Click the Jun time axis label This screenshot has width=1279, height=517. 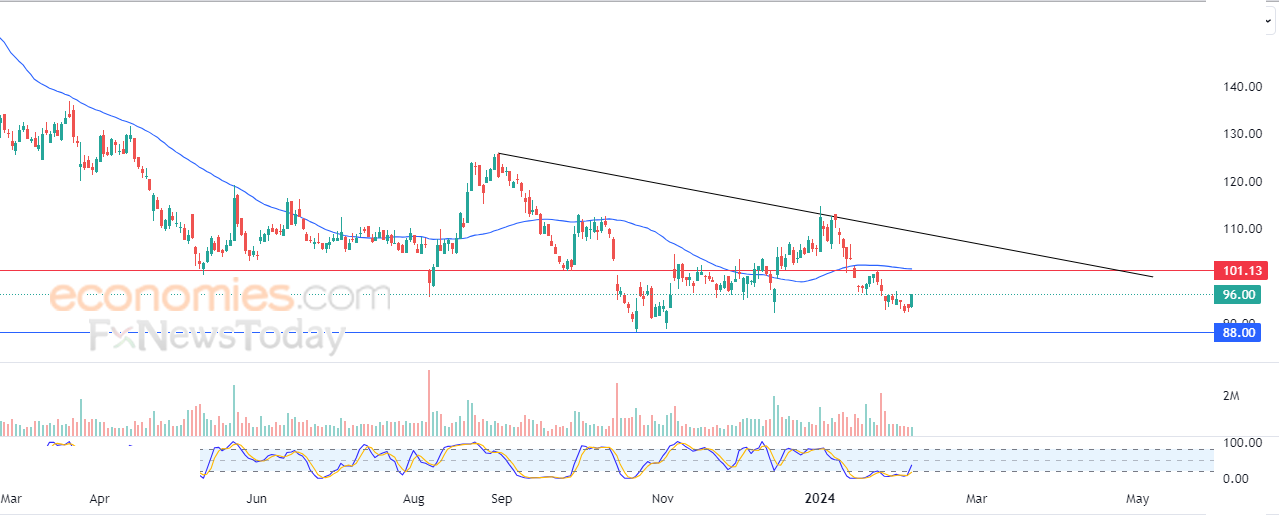pyautogui.click(x=257, y=497)
